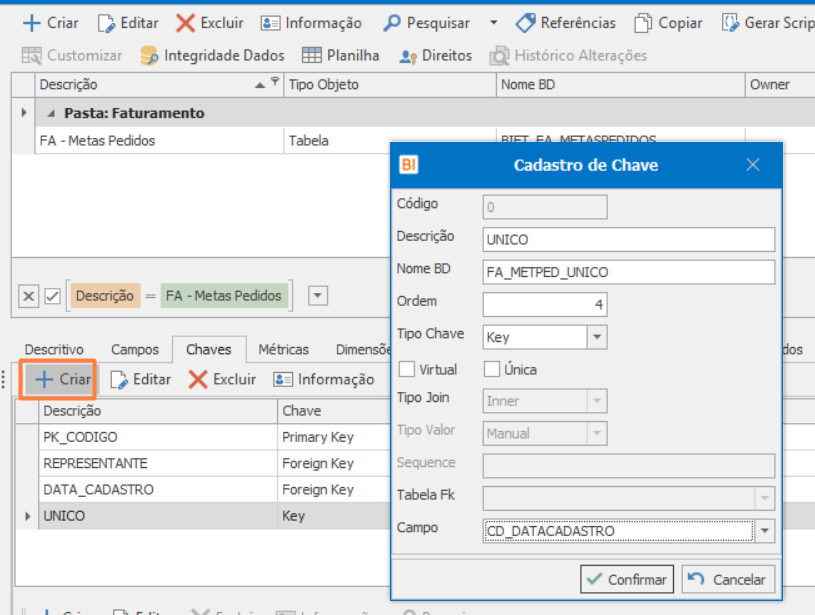The image size is (815, 615).
Task: Click the FA - Metas Pedidos filter value
Action: [x=224, y=296]
